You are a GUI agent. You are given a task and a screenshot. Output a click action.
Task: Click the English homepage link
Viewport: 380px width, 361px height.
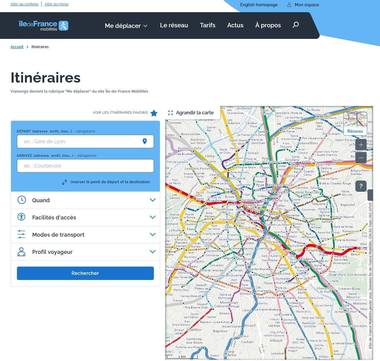coord(259,5)
